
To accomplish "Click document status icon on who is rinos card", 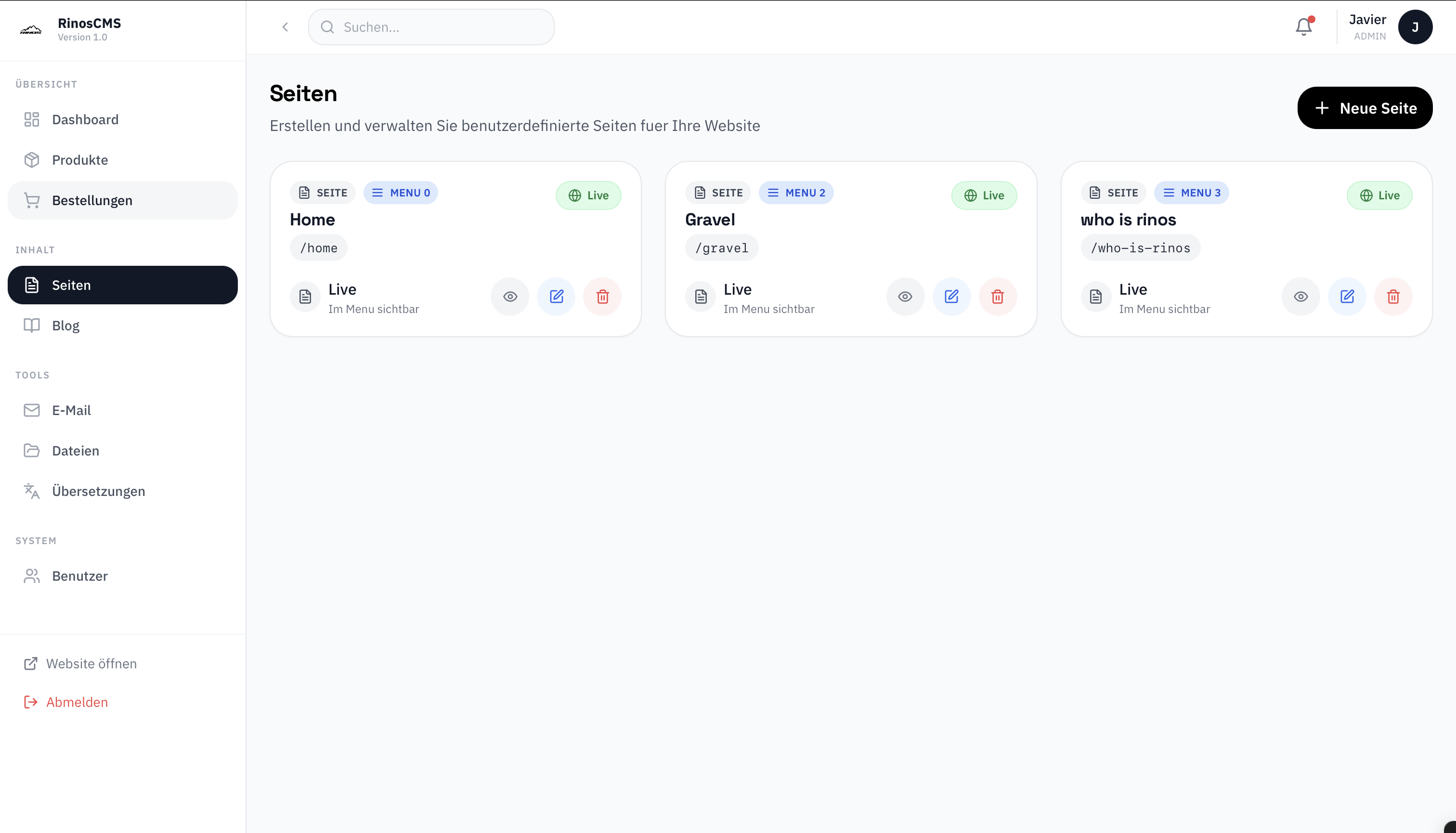I will point(1096,296).
